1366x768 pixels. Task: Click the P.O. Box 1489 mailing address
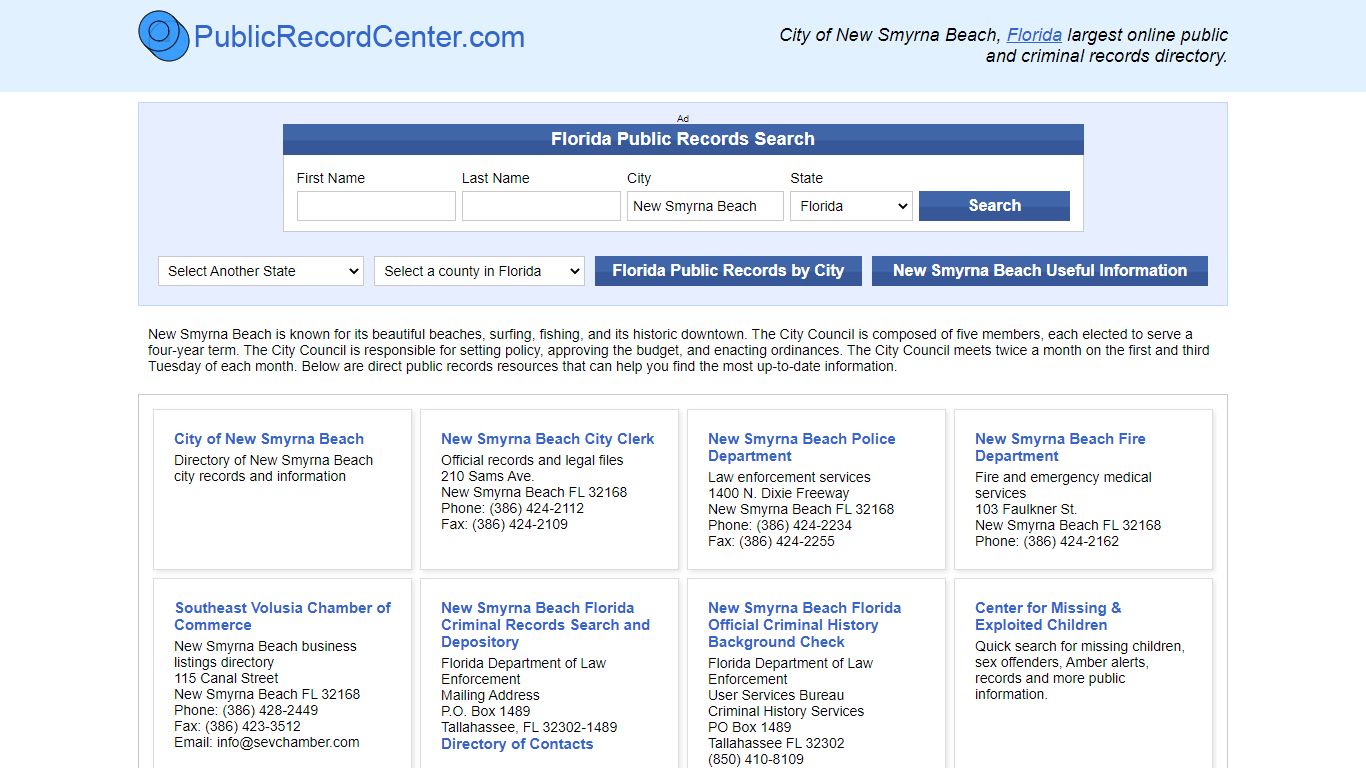(x=486, y=711)
